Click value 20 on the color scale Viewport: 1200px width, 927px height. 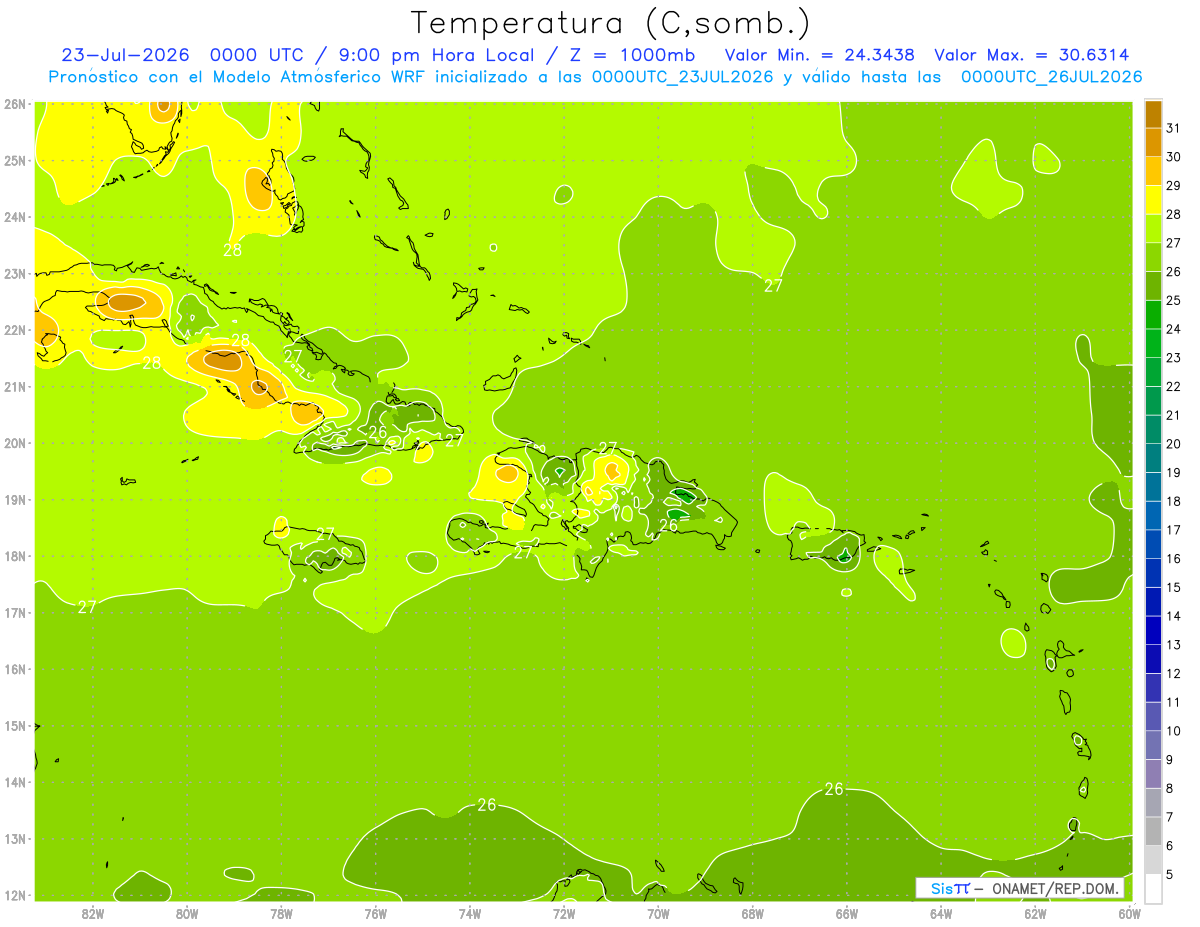[x=1173, y=444]
